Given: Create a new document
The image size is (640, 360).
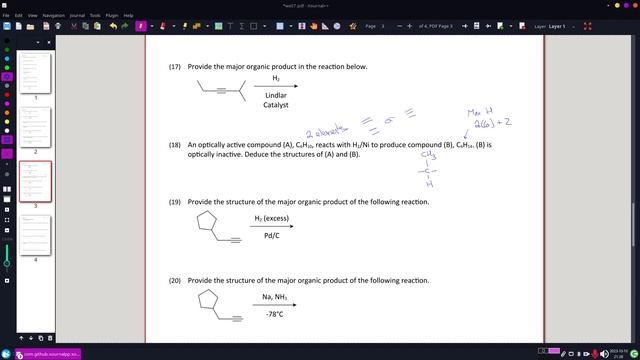Looking at the screenshot, I should pos(19,26).
